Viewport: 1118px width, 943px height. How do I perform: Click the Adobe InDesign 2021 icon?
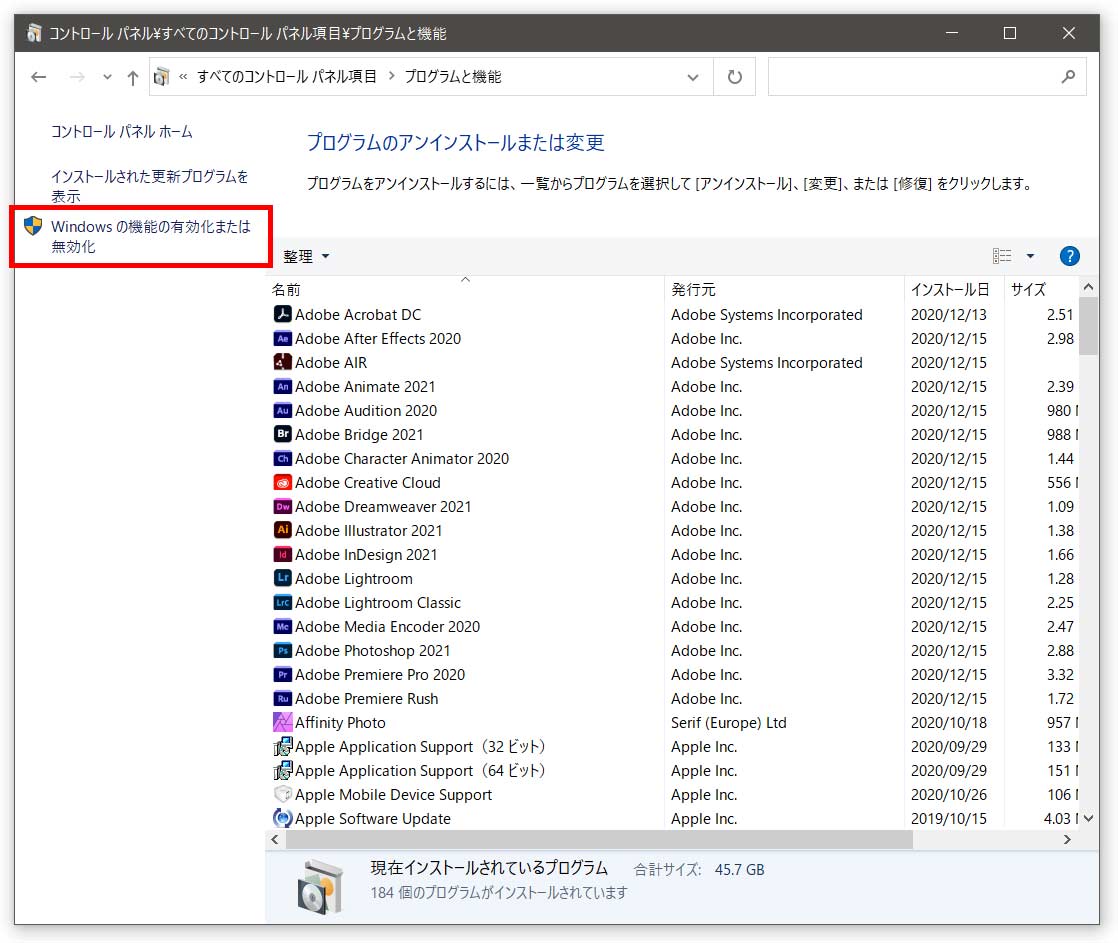(282, 555)
